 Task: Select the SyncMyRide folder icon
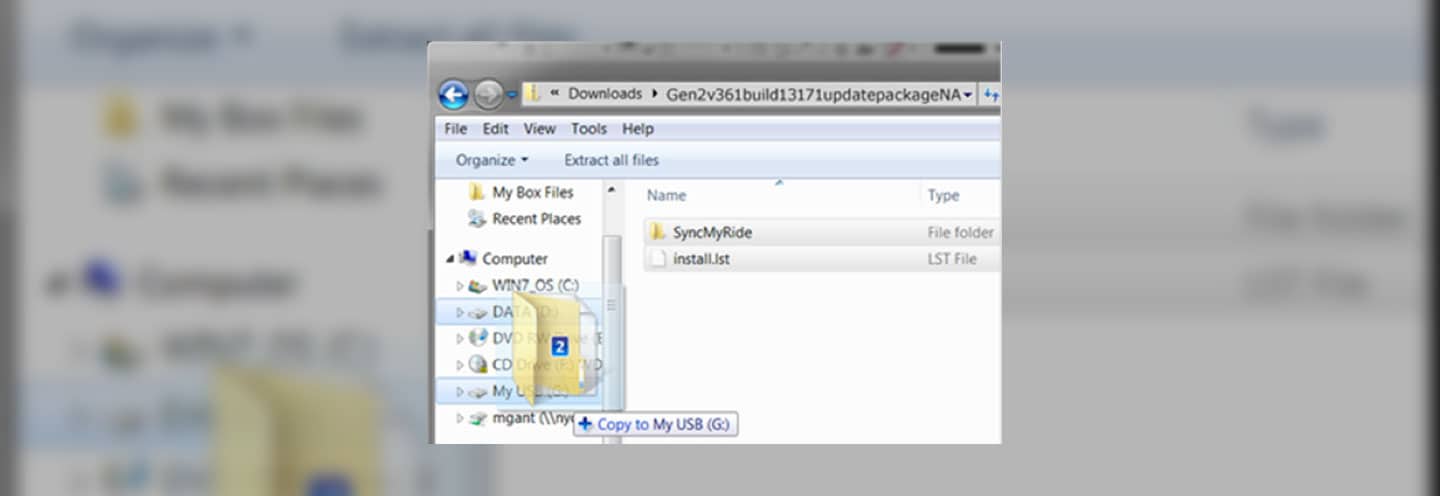click(657, 233)
